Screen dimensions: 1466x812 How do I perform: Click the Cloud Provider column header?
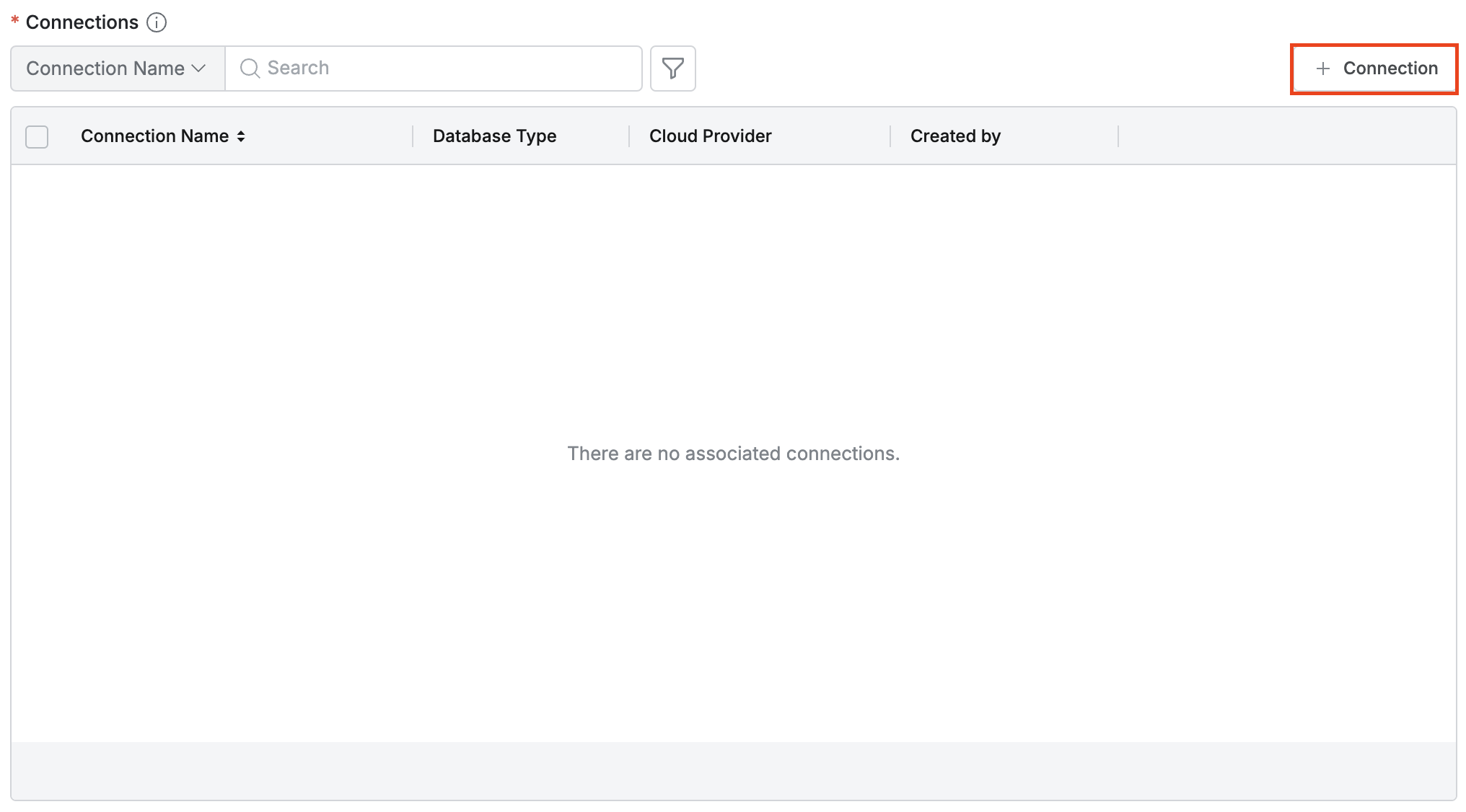[710, 136]
